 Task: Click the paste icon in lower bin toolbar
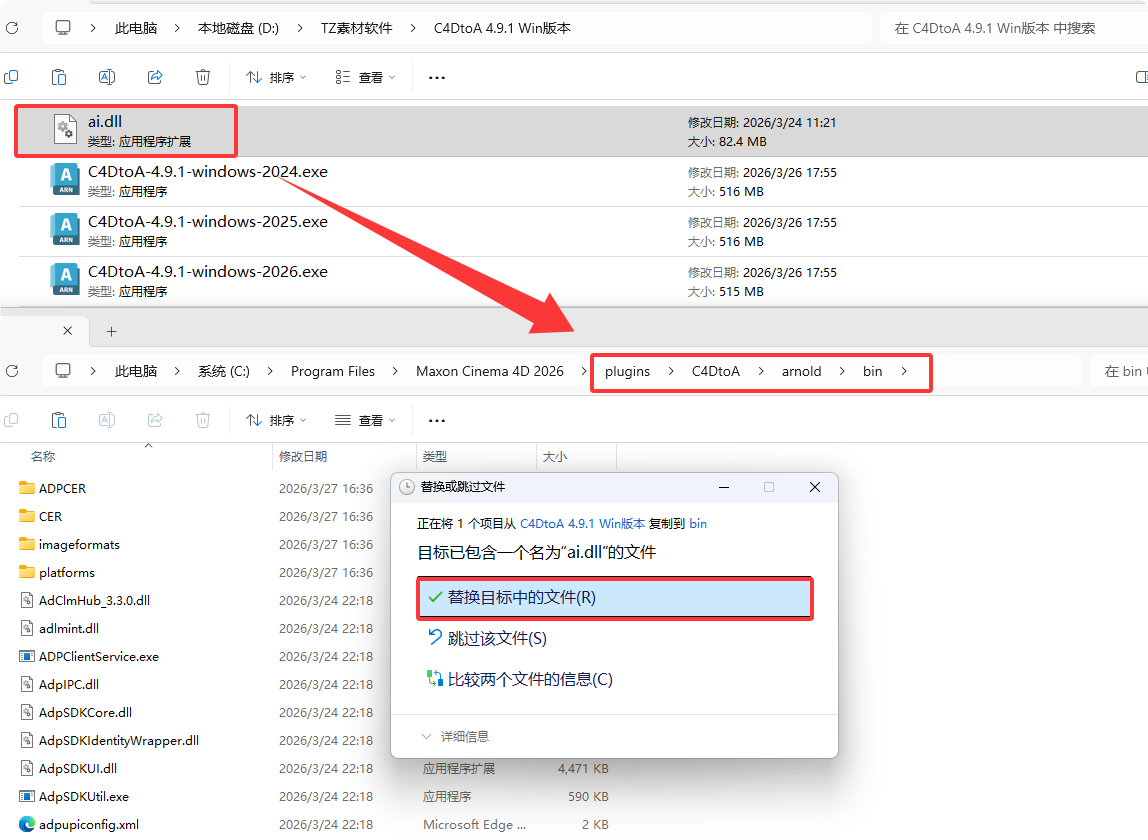[x=59, y=420]
